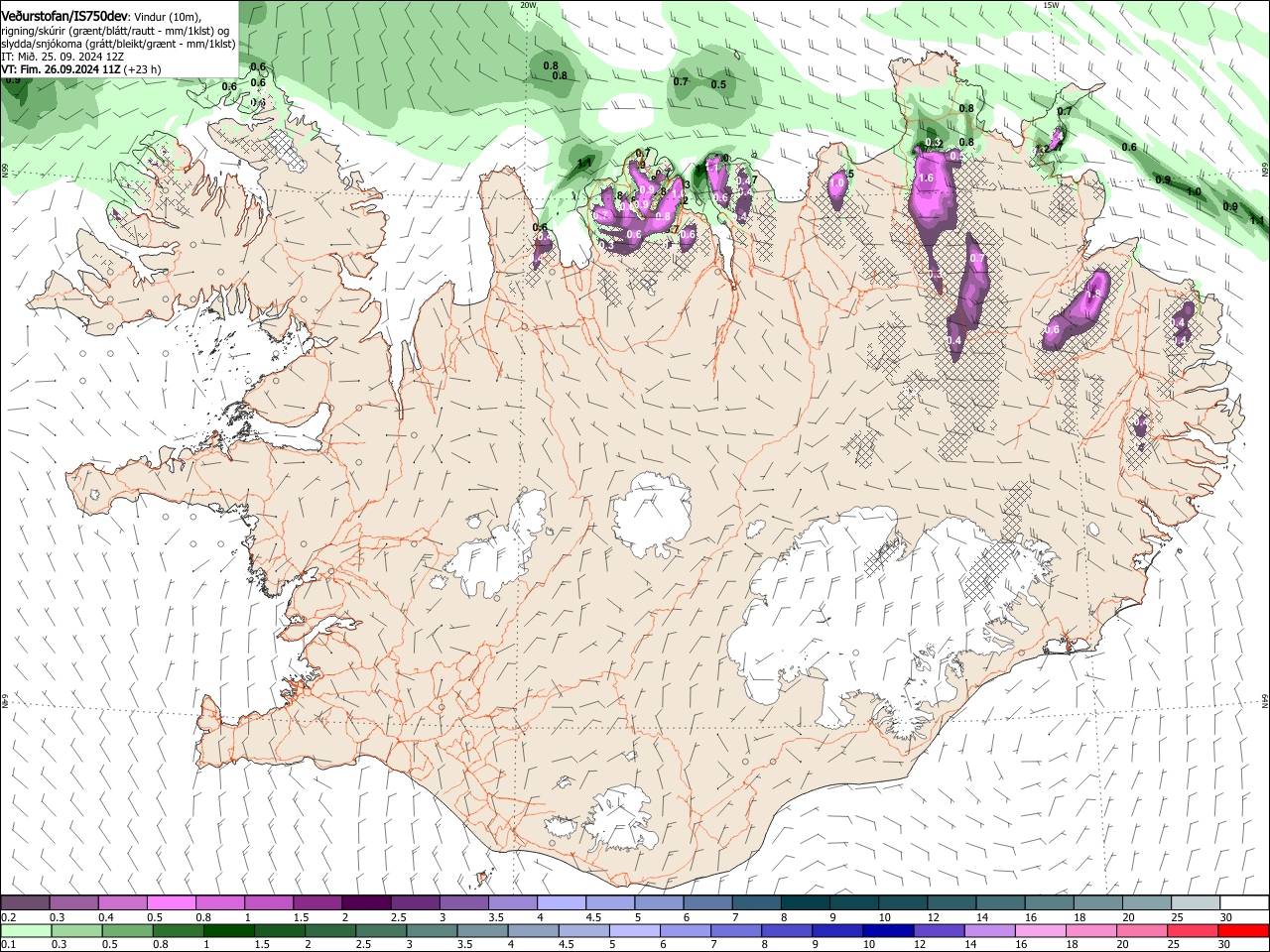
Task: Click the '1.6' value in the large purple snow band
Action: (927, 178)
